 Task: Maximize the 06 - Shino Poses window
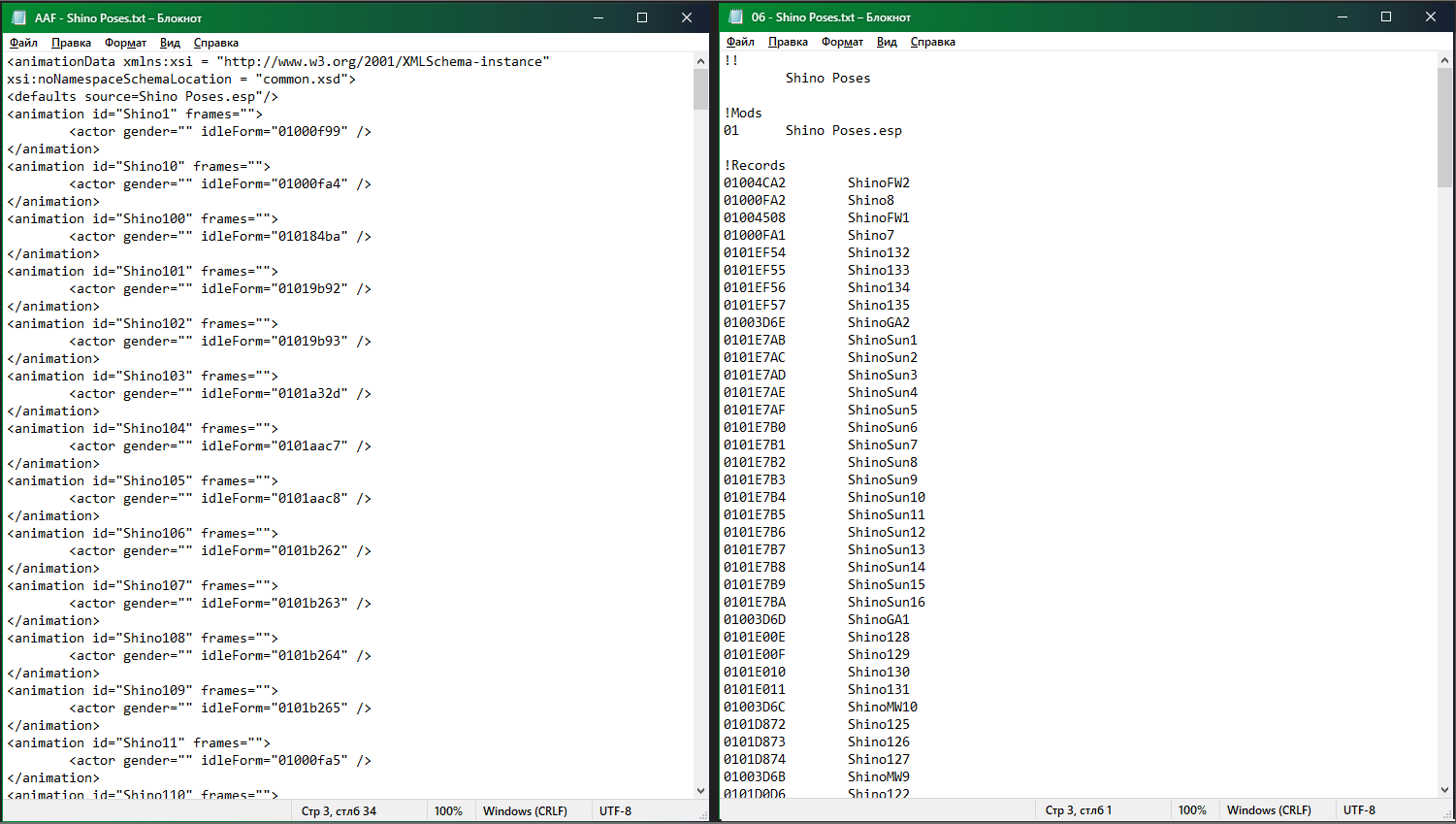[x=1386, y=16]
